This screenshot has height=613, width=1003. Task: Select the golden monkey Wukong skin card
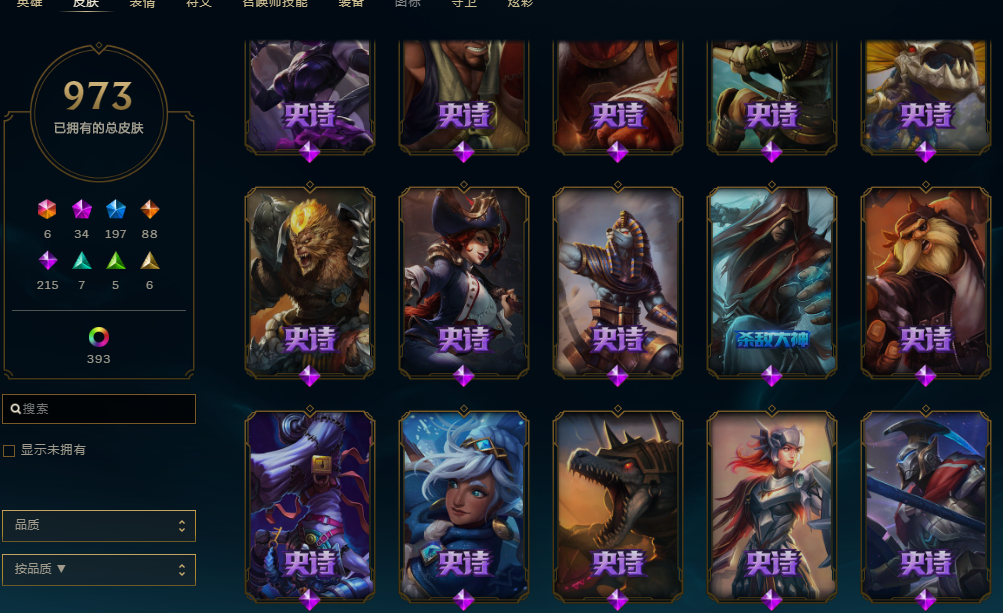pos(310,282)
